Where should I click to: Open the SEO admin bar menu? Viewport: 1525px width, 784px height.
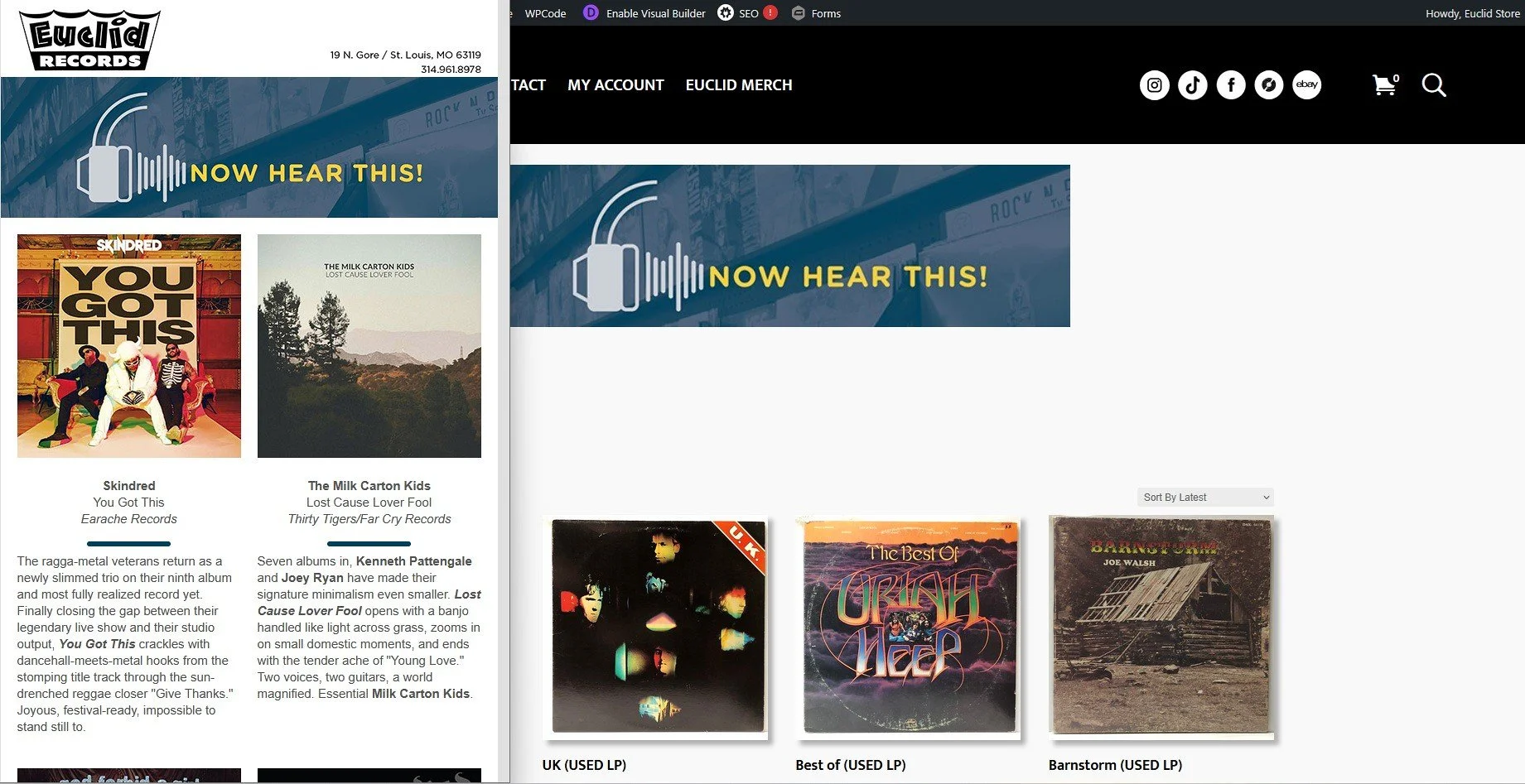click(748, 13)
